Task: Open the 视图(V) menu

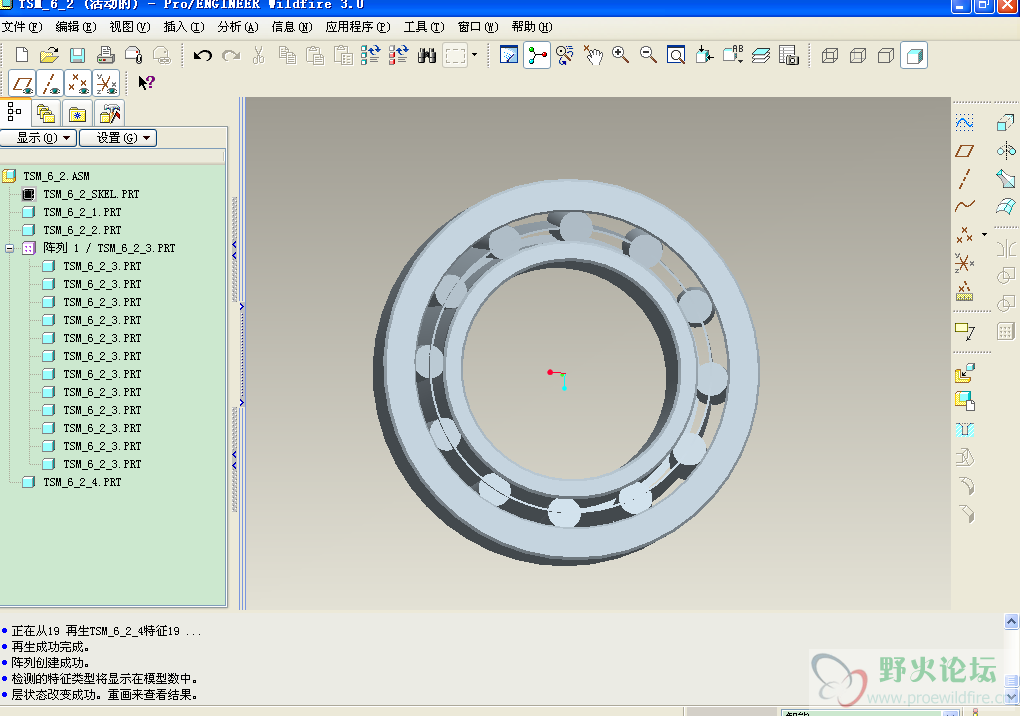Action: pos(129,27)
